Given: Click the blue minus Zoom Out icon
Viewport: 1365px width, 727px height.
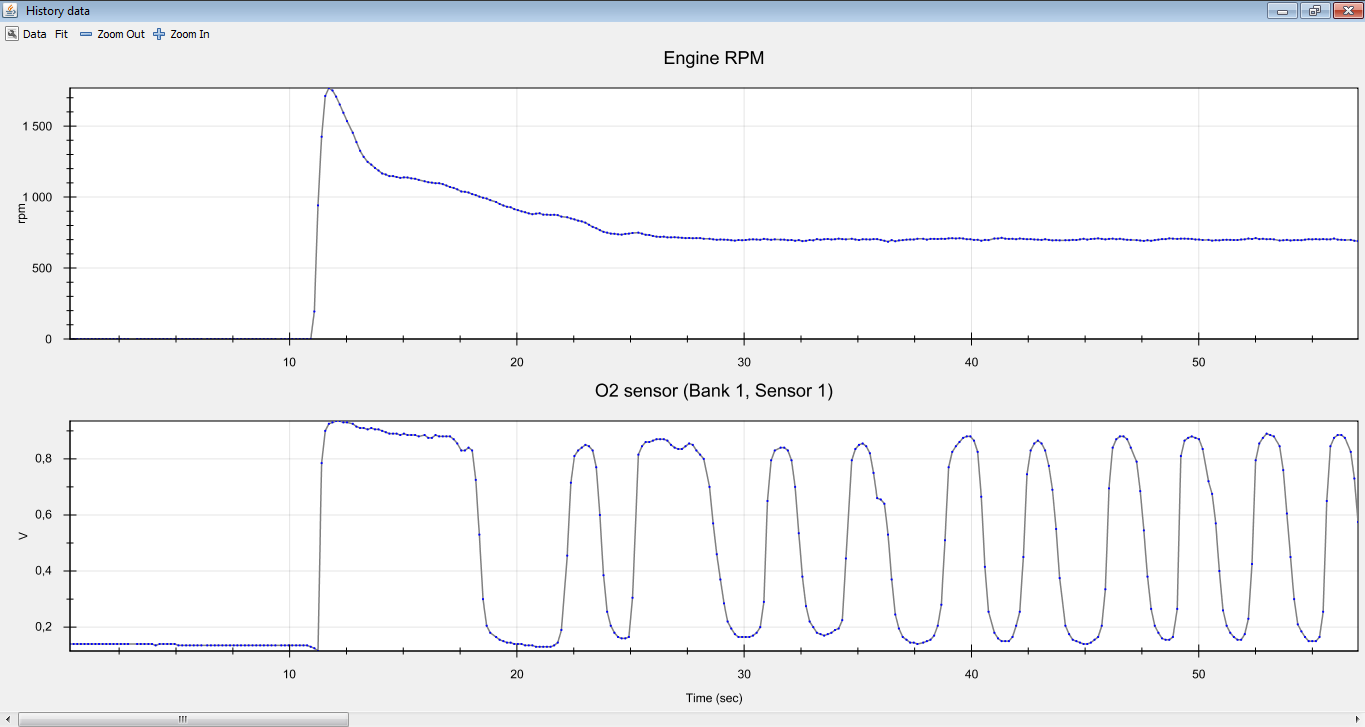Looking at the screenshot, I should tap(86, 34).
